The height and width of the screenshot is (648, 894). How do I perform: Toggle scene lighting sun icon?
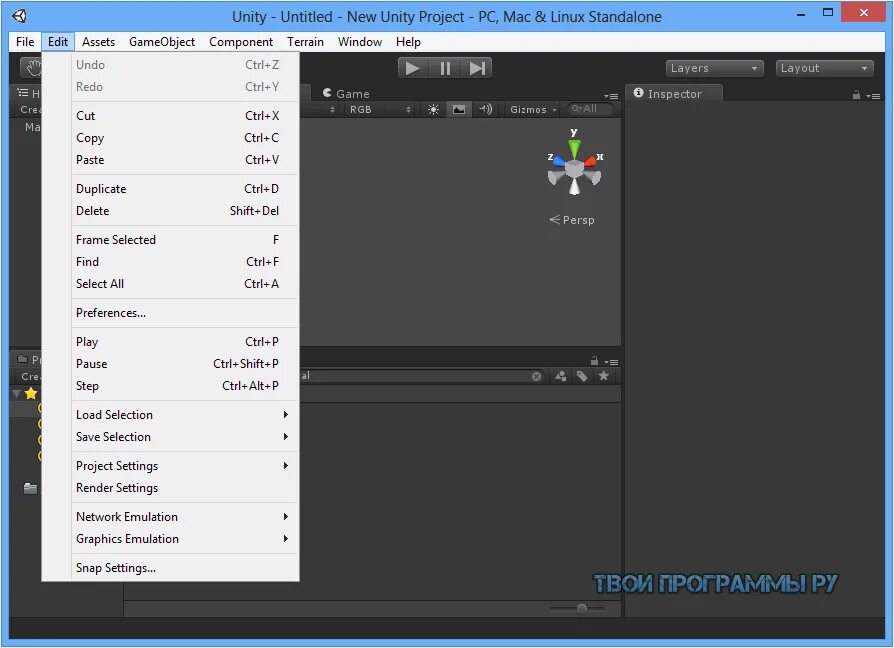pyautogui.click(x=433, y=109)
